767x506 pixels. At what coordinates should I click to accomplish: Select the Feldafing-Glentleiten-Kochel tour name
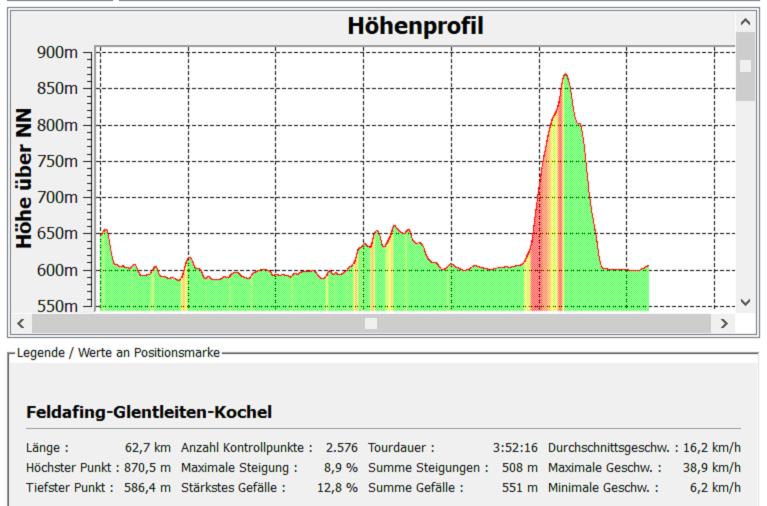pos(149,412)
